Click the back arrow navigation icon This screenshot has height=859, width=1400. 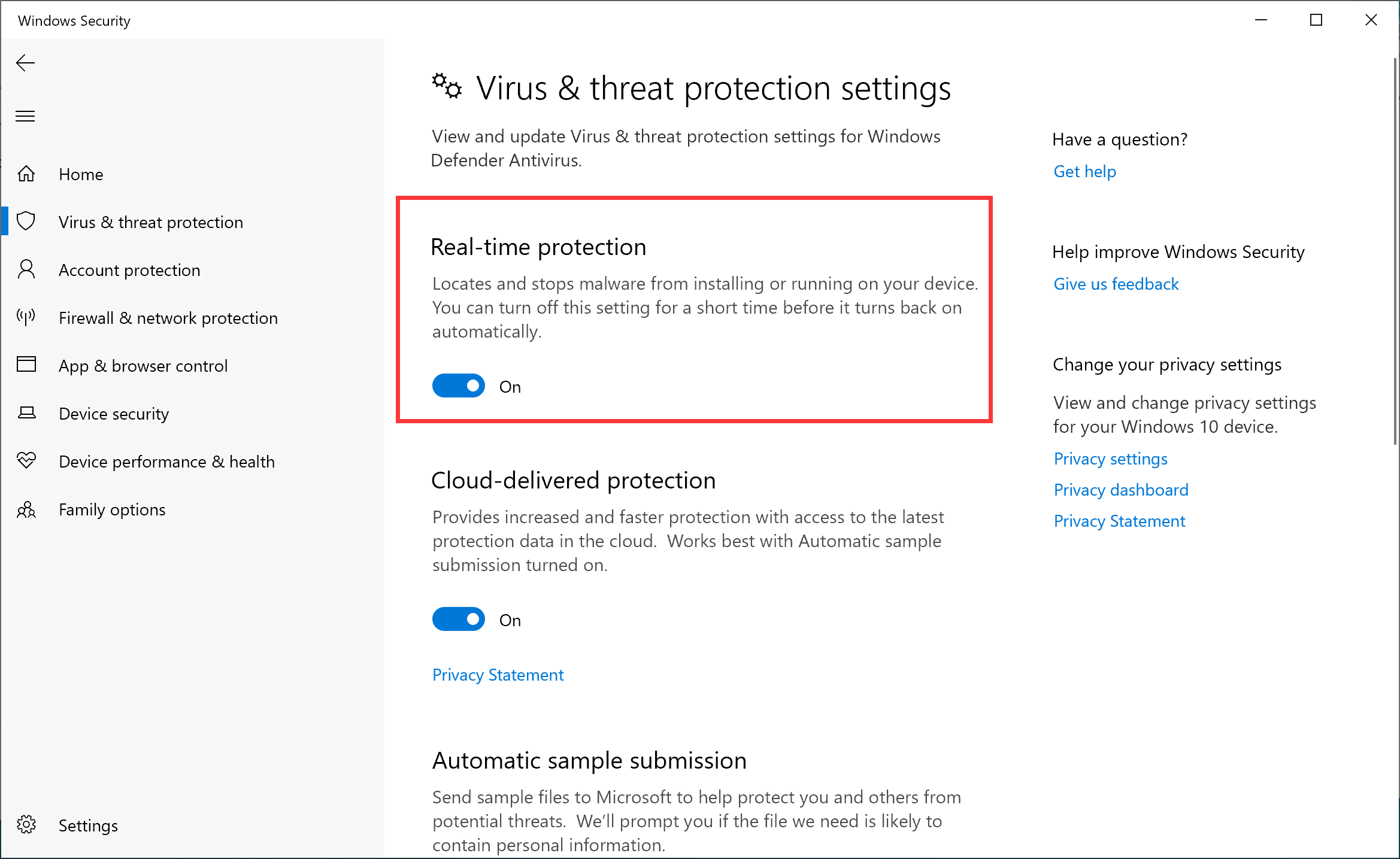pos(25,62)
